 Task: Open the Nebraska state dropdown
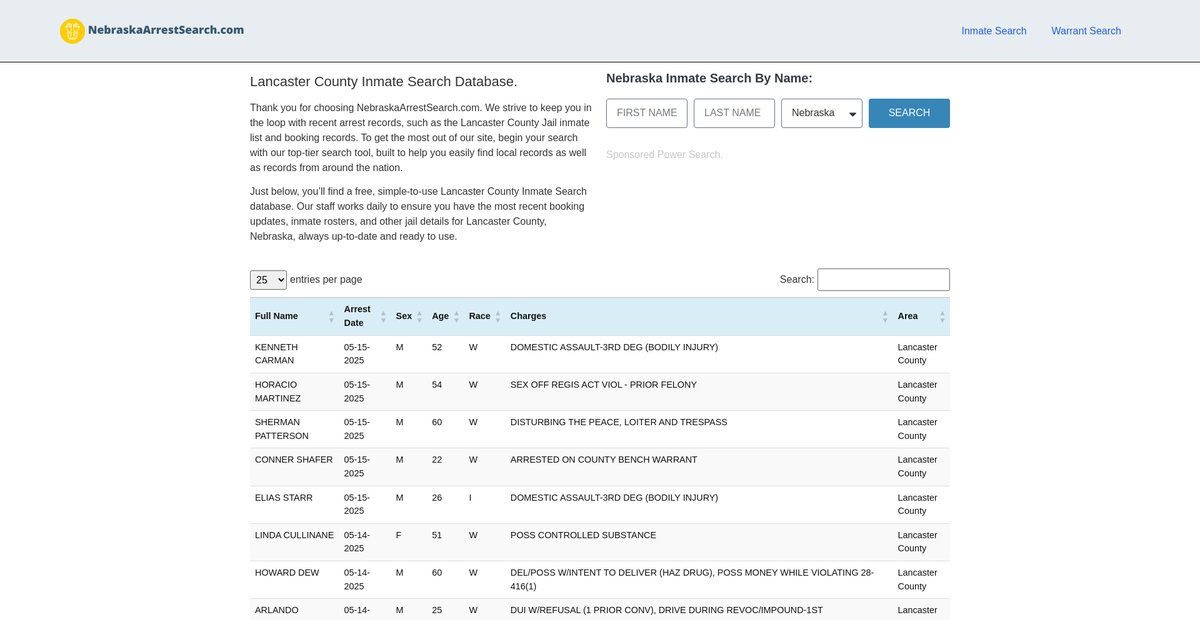pyautogui.click(x=821, y=113)
